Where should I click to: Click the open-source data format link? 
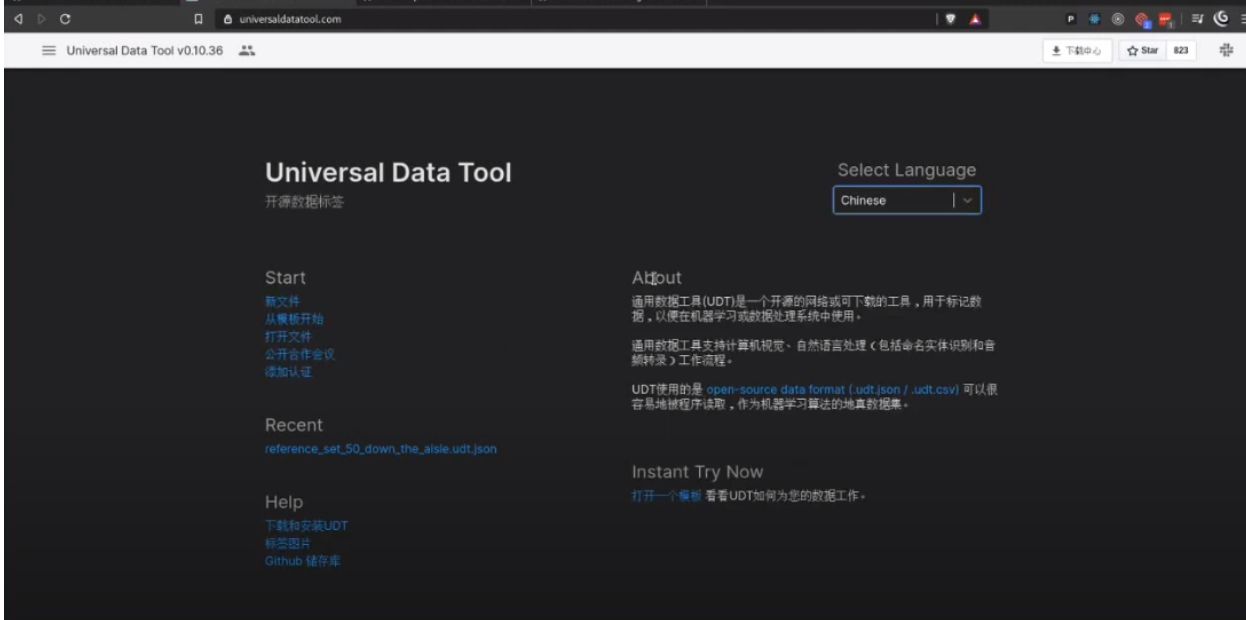pos(832,389)
